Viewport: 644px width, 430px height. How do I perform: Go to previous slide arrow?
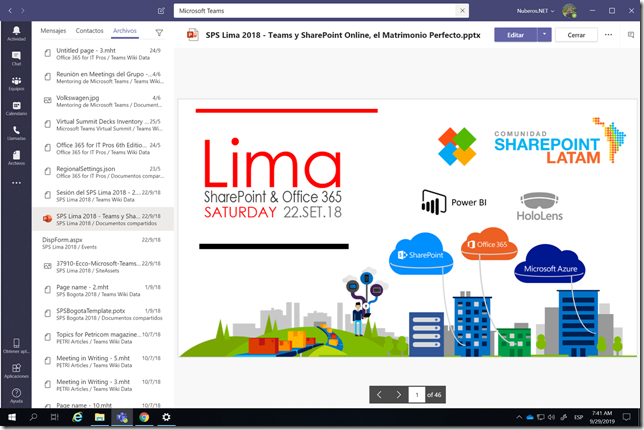pos(379,395)
